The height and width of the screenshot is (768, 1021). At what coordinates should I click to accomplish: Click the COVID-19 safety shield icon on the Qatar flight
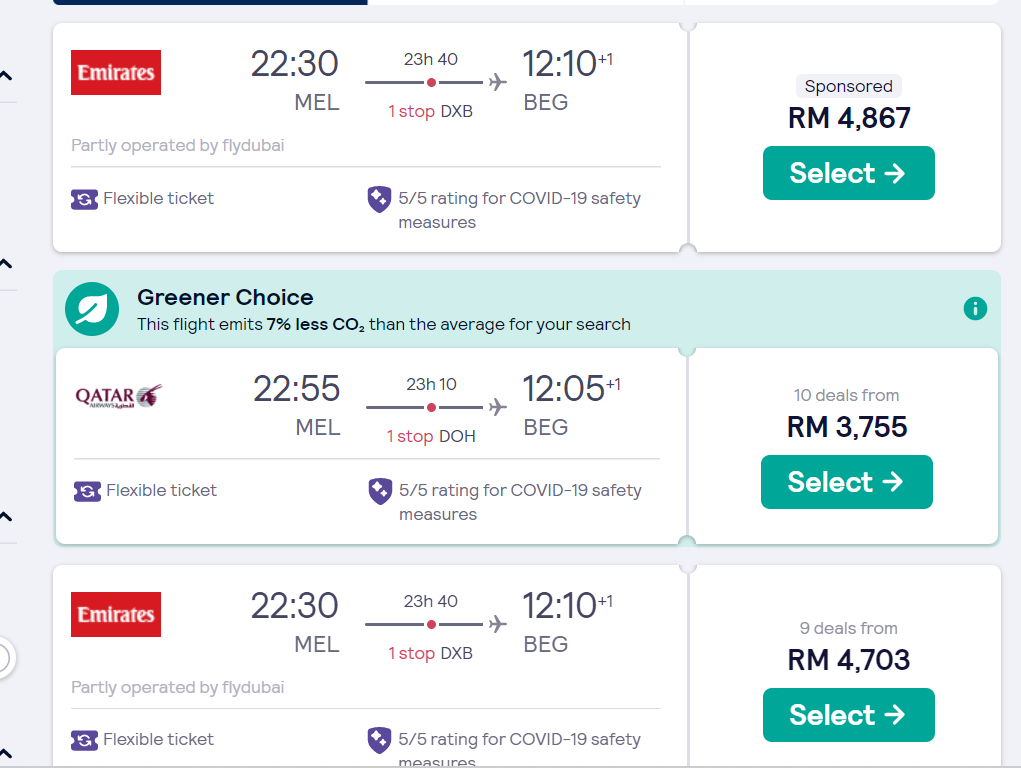tap(380, 491)
